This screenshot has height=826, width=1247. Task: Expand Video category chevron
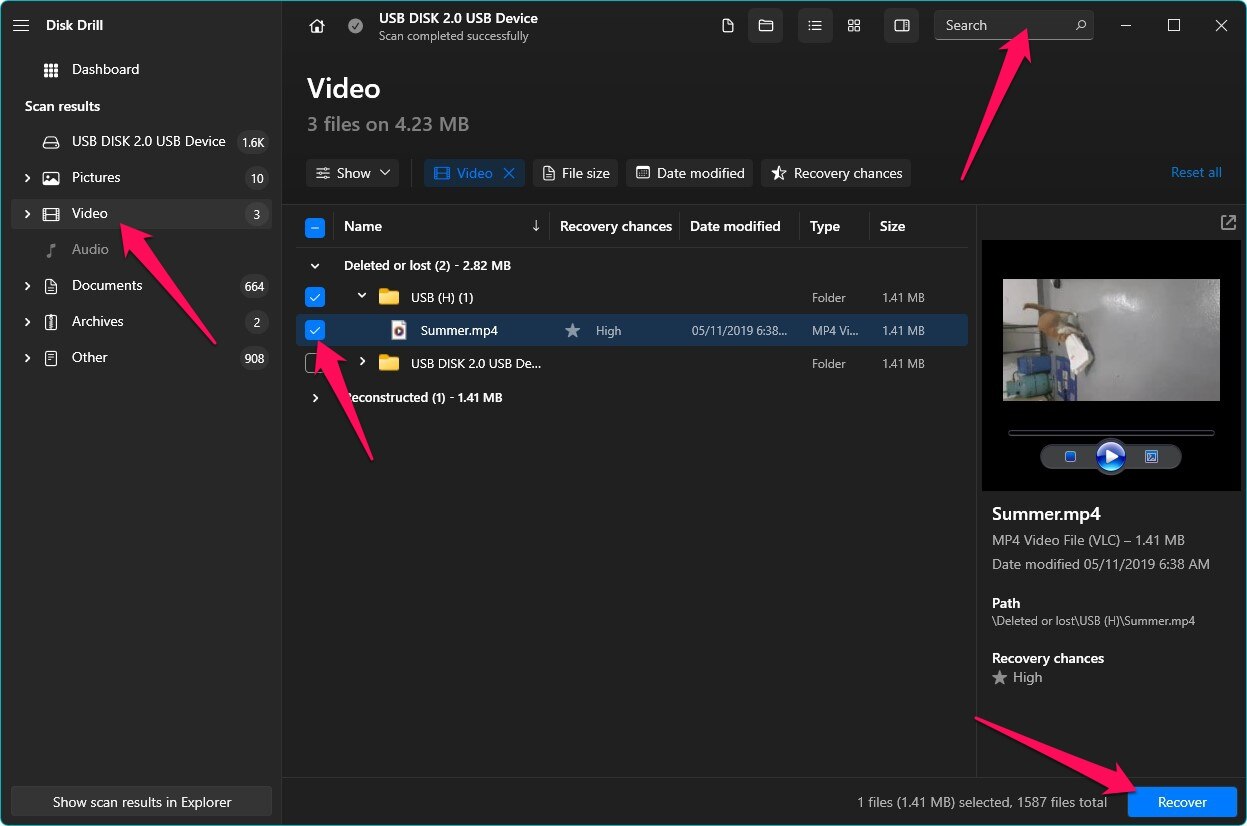(x=27, y=214)
